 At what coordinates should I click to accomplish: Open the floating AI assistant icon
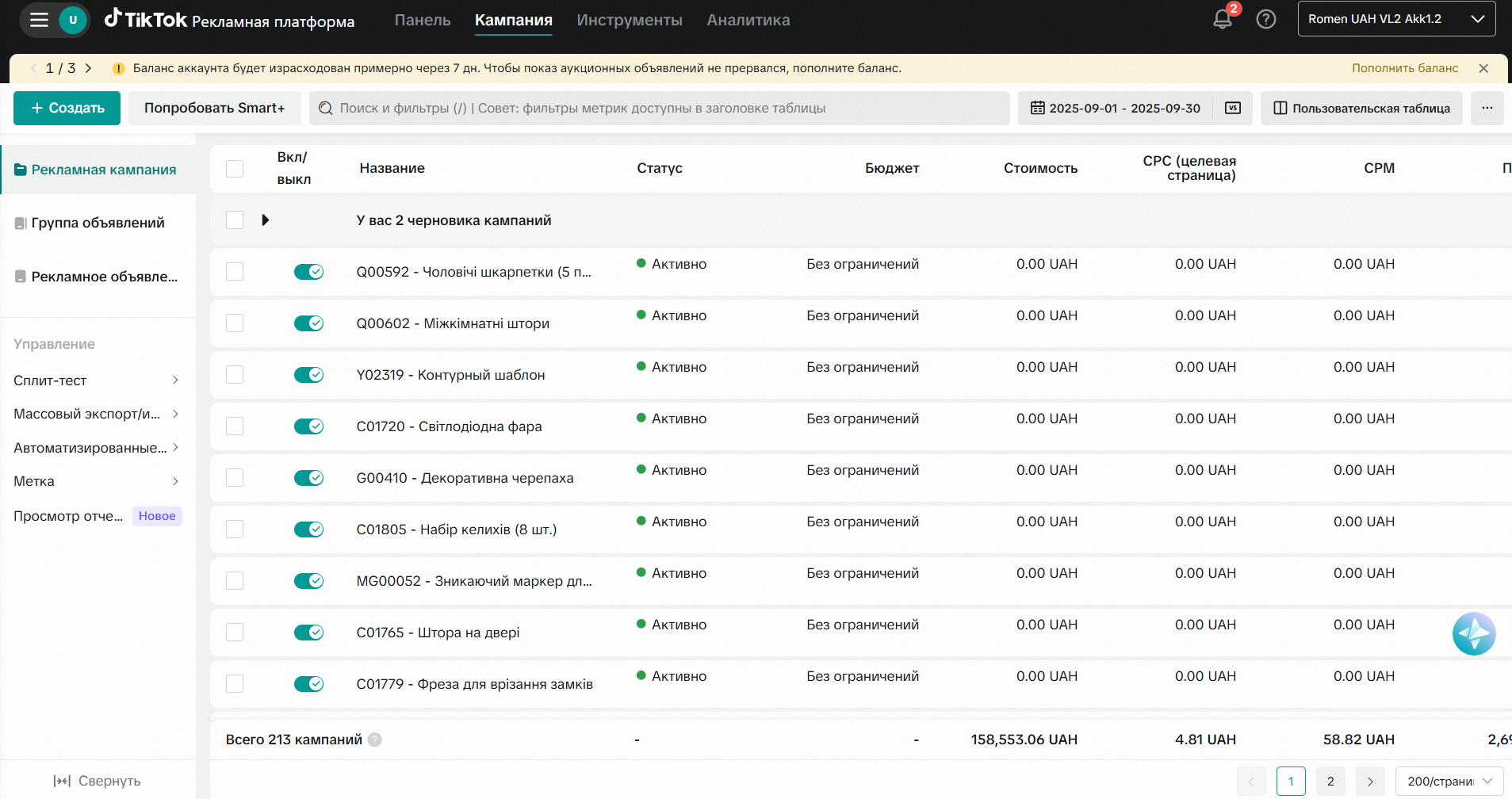1474,633
